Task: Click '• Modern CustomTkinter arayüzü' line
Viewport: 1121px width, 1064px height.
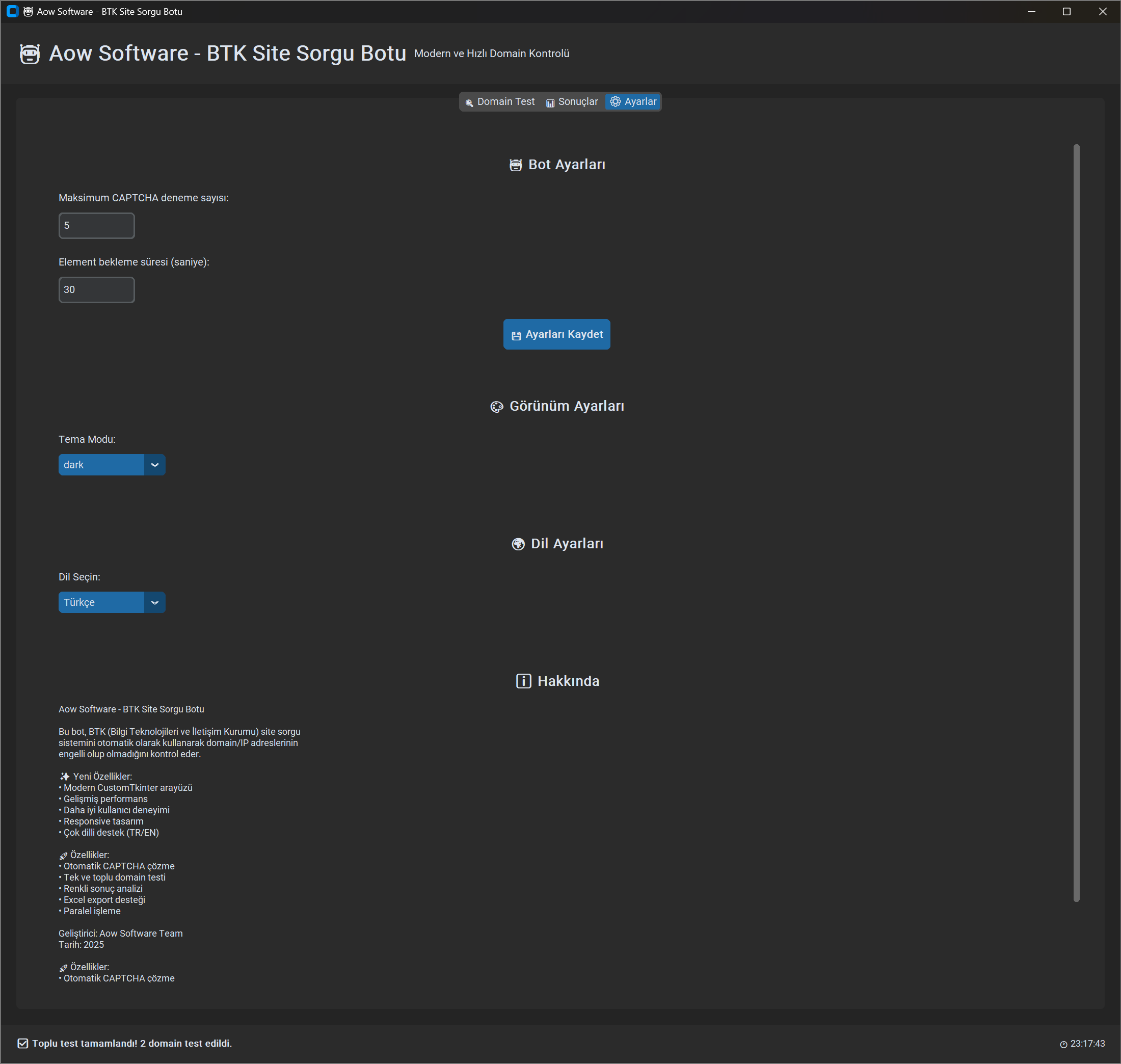Action: (125, 788)
